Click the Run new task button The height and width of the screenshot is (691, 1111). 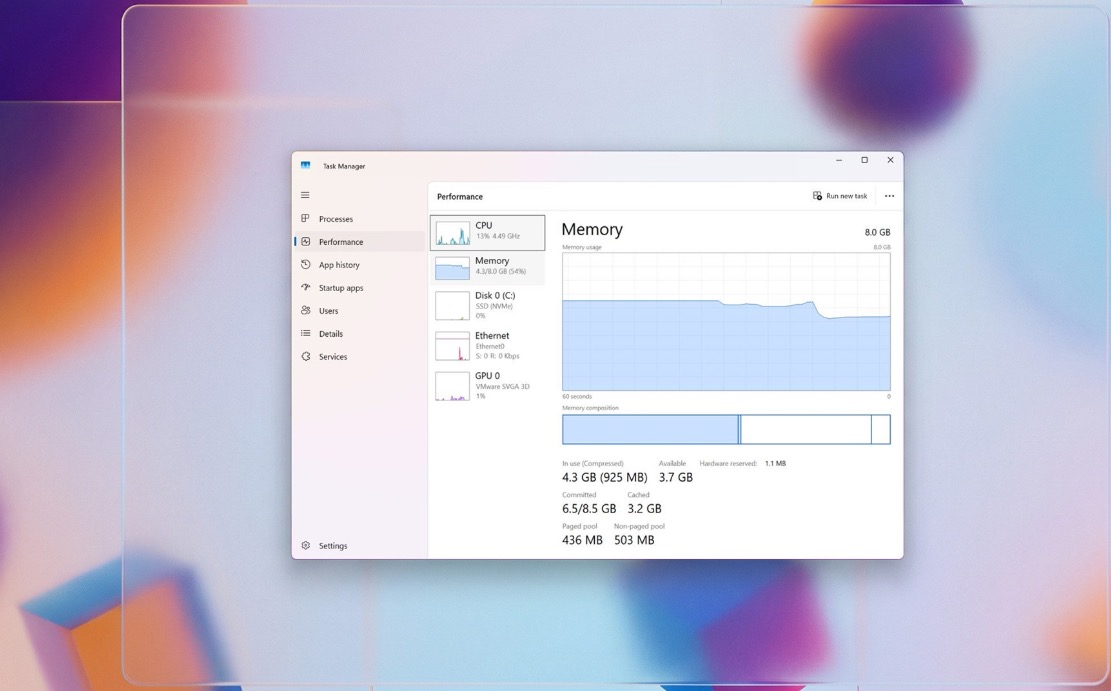pos(840,196)
